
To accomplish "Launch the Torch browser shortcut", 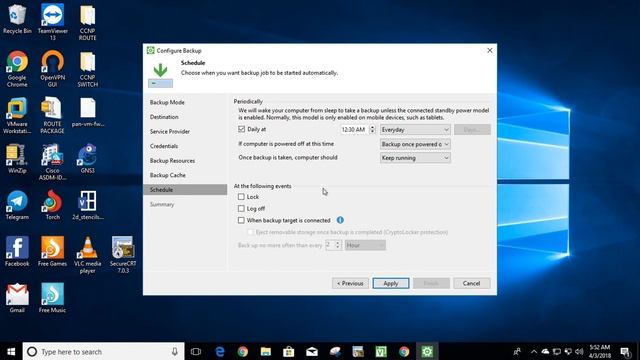I will [x=53, y=205].
